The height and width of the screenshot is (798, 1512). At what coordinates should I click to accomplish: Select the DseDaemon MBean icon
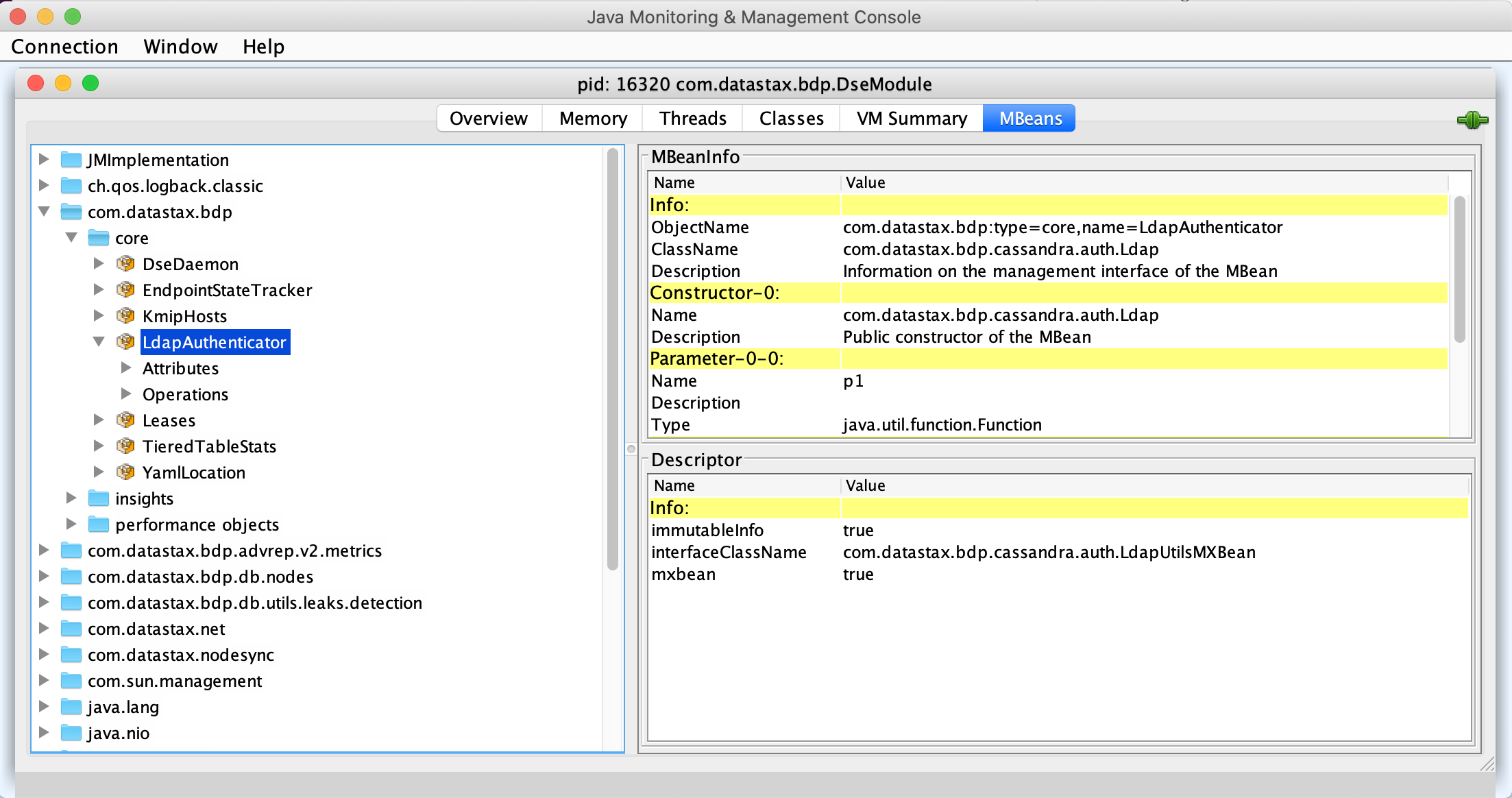[126, 263]
